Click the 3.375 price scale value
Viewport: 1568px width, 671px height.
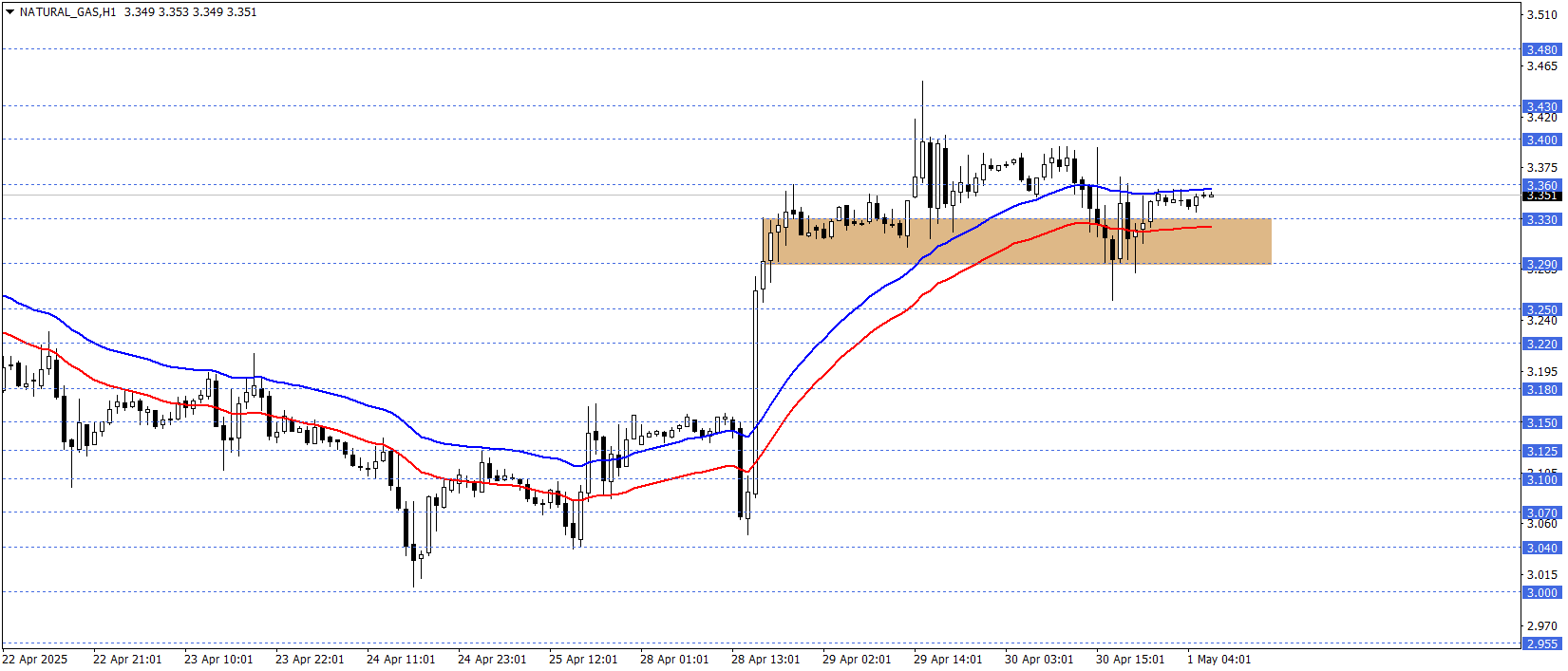coord(1541,168)
